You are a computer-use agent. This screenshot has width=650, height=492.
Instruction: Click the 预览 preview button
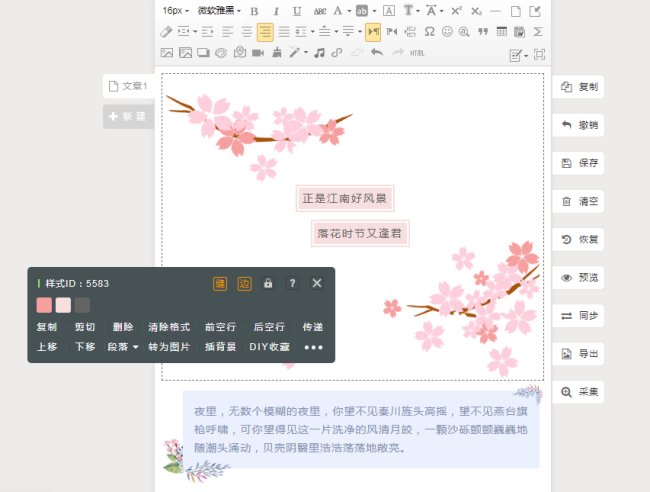coord(578,277)
